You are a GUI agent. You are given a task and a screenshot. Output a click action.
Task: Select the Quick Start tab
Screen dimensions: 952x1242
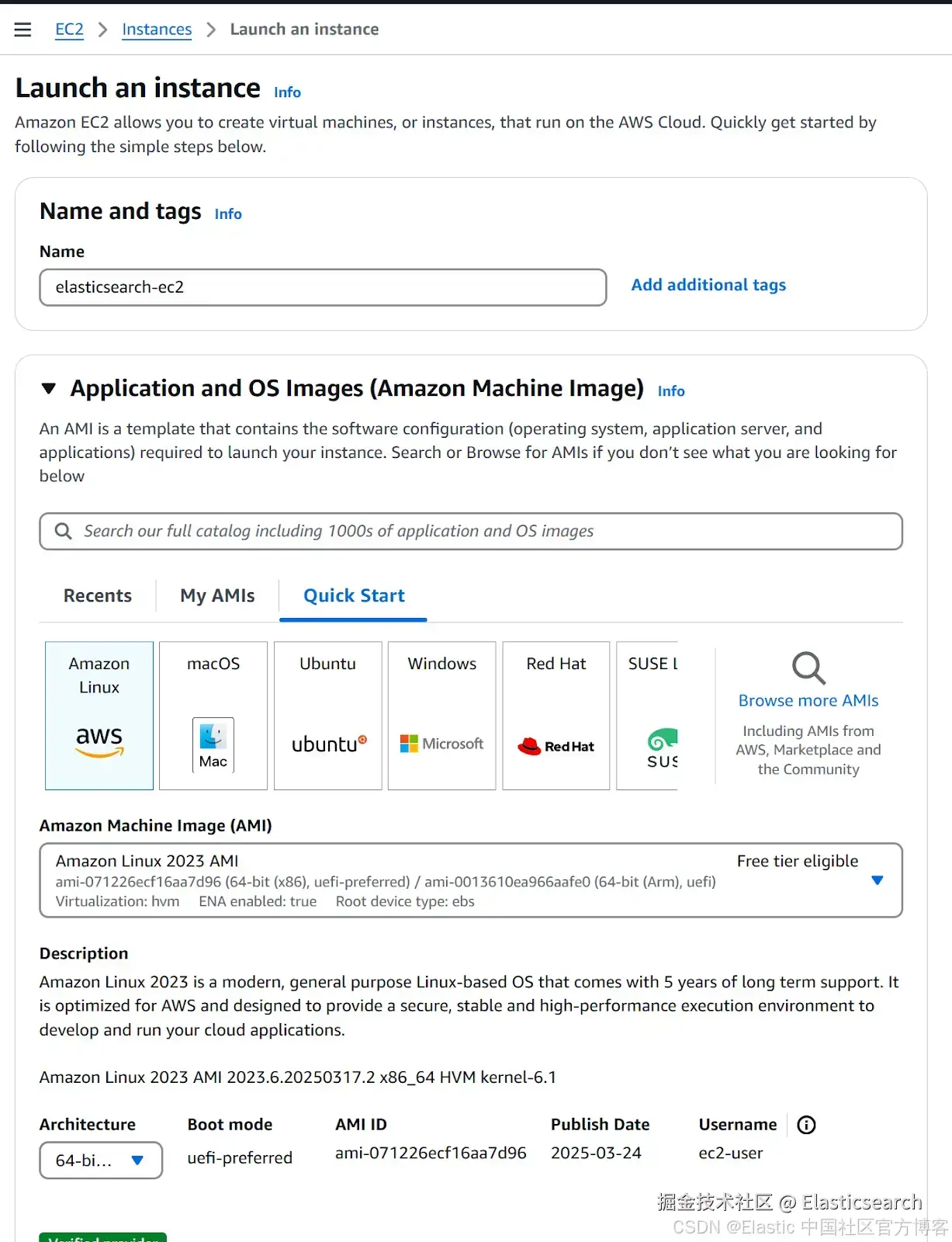354,595
